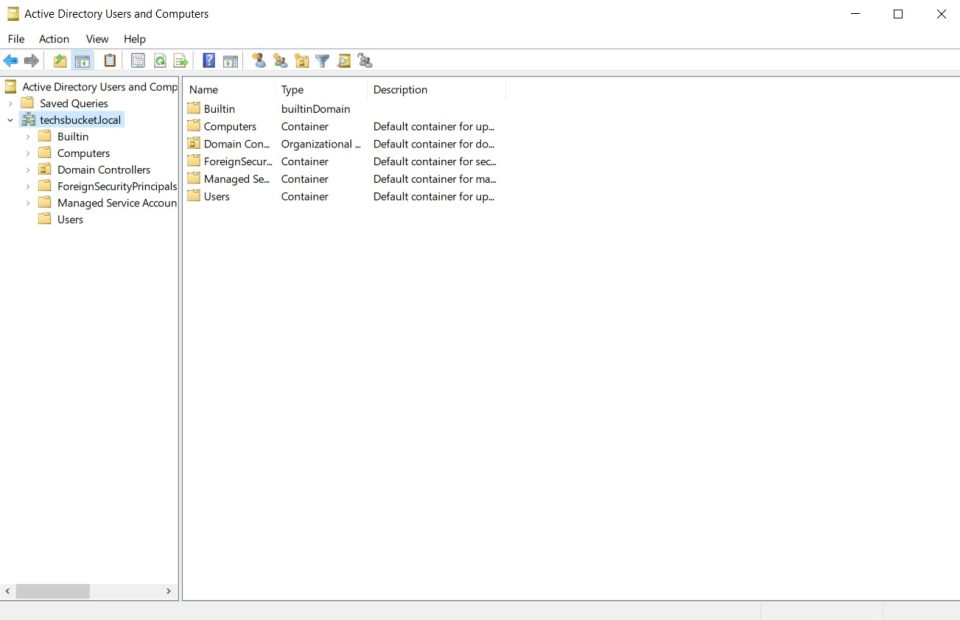Sort list by Type column header

pos(321,89)
